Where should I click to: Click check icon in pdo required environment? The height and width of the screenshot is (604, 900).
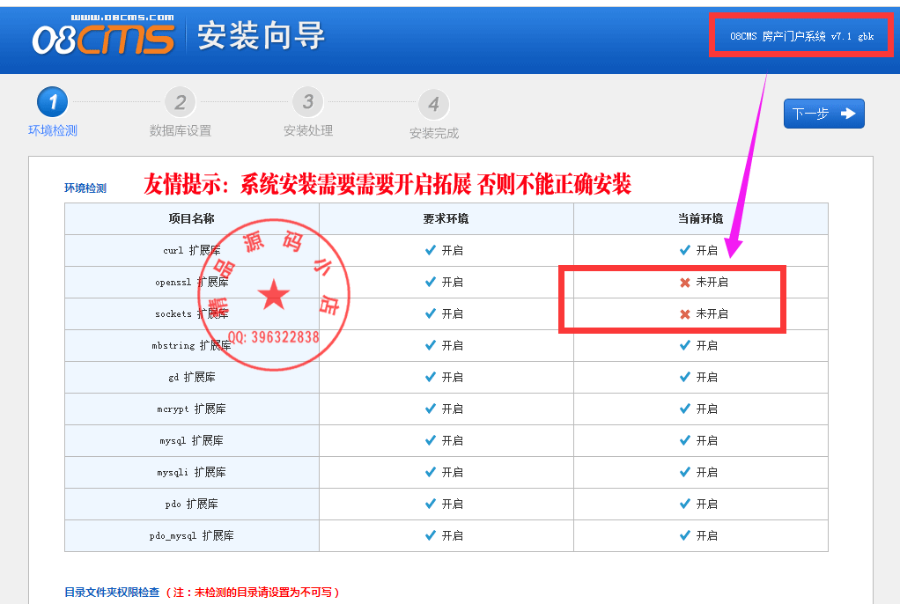[x=430, y=504]
